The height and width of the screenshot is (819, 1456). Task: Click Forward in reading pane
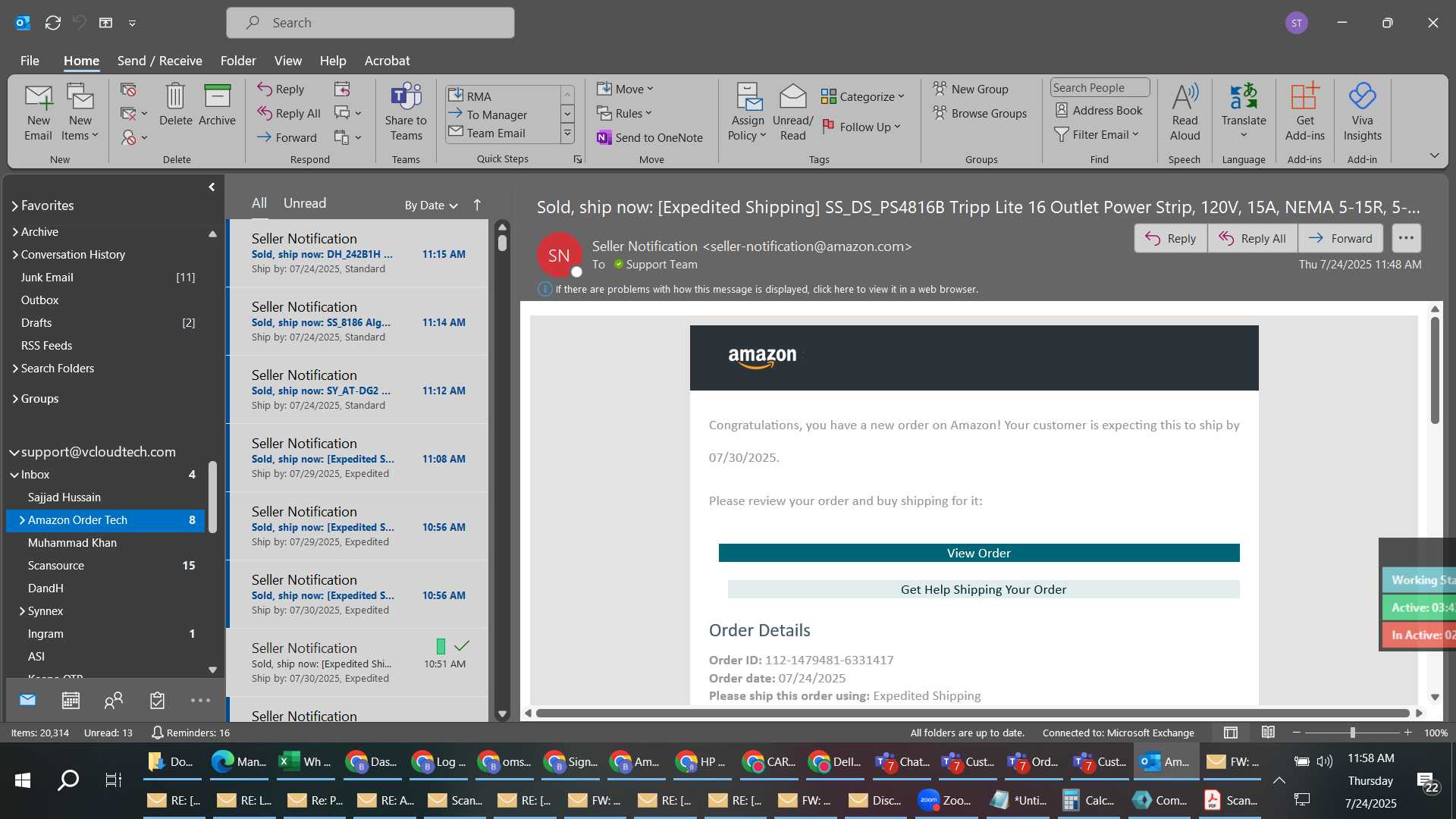tap(1340, 238)
